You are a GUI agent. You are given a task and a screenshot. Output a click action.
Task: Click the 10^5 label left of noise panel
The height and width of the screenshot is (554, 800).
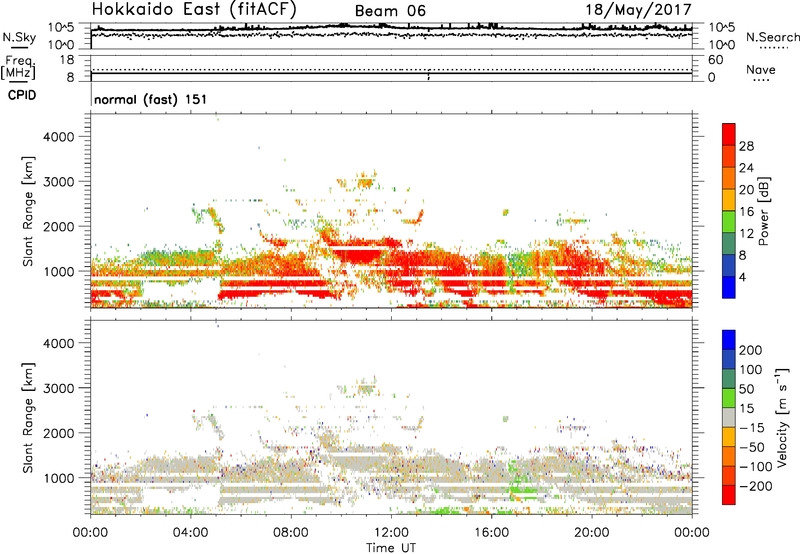pyautogui.click(x=61, y=27)
